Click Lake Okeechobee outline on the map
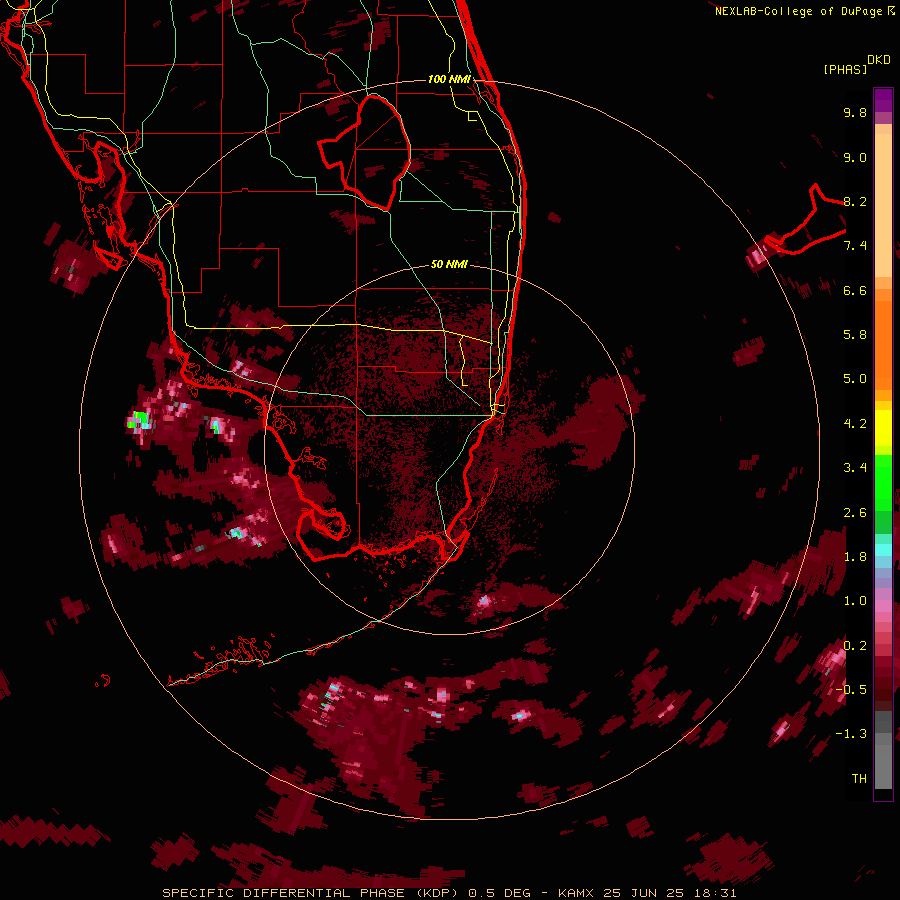The height and width of the screenshot is (900, 900). tap(365, 152)
